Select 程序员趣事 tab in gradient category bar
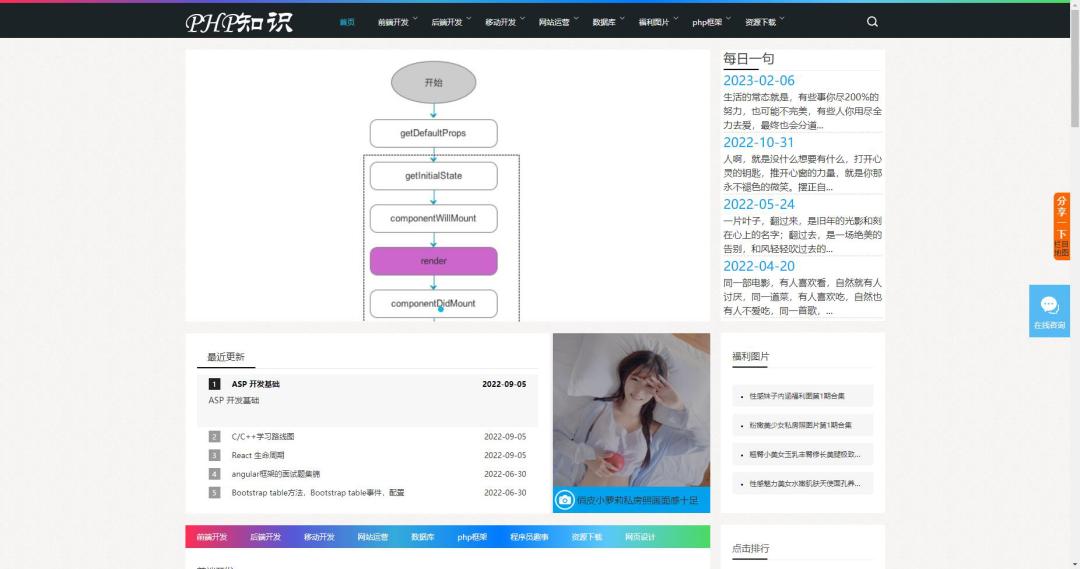The width and height of the screenshot is (1080, 569). pos(530,537)
